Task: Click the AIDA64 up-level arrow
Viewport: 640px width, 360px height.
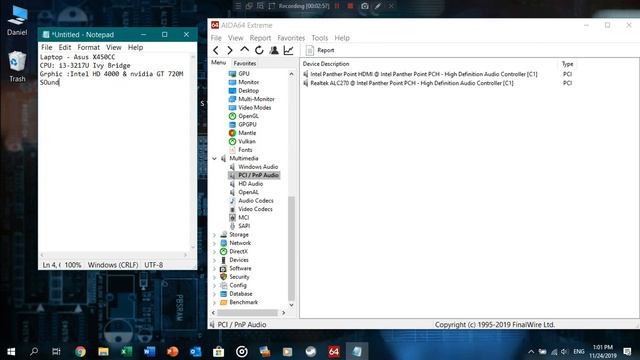Action: [x=244, y=50]
